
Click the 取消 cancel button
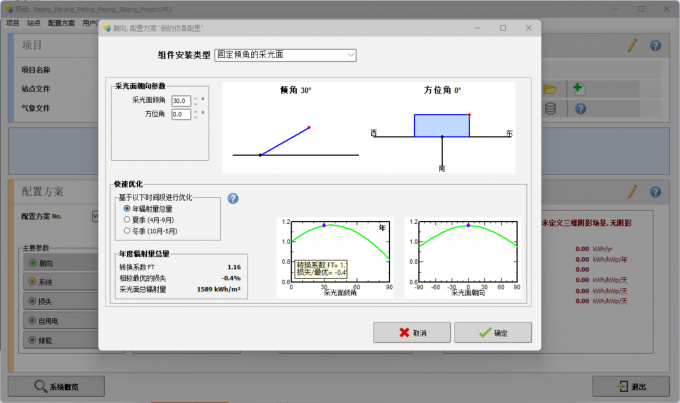412,333
